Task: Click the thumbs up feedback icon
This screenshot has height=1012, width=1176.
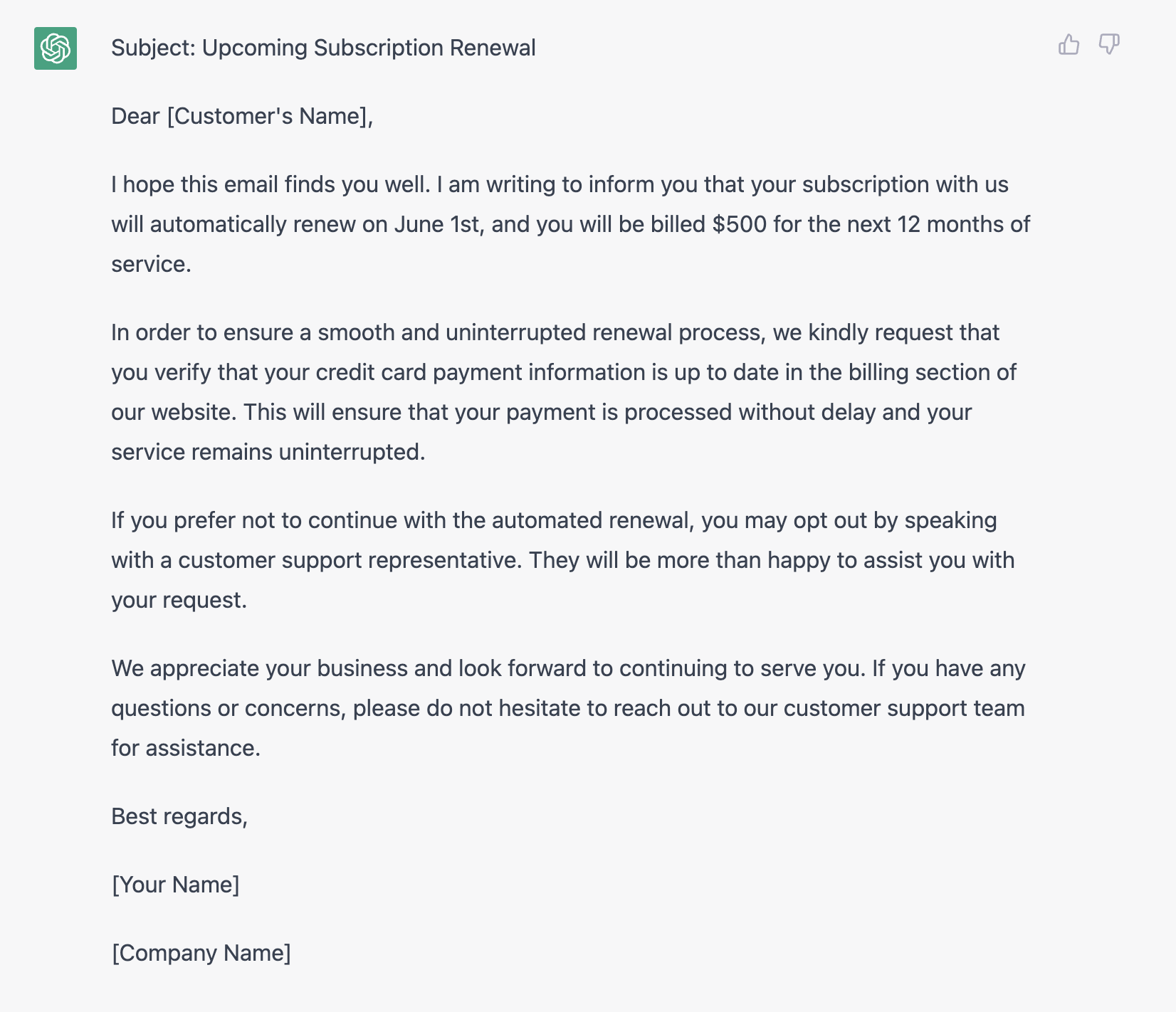Action: (x=1069, y=45)
